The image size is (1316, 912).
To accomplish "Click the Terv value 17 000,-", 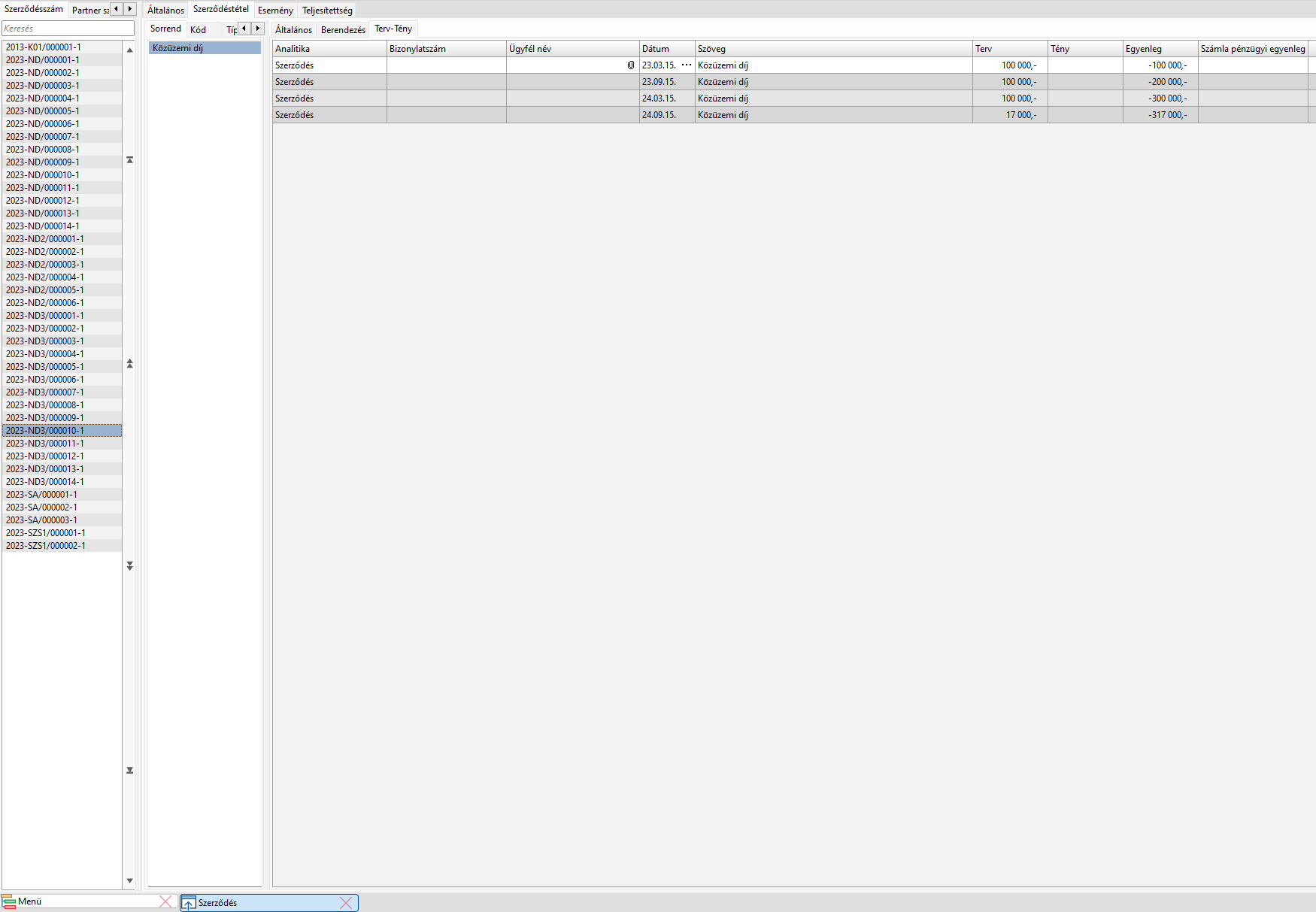I will tap(1021, 115).
